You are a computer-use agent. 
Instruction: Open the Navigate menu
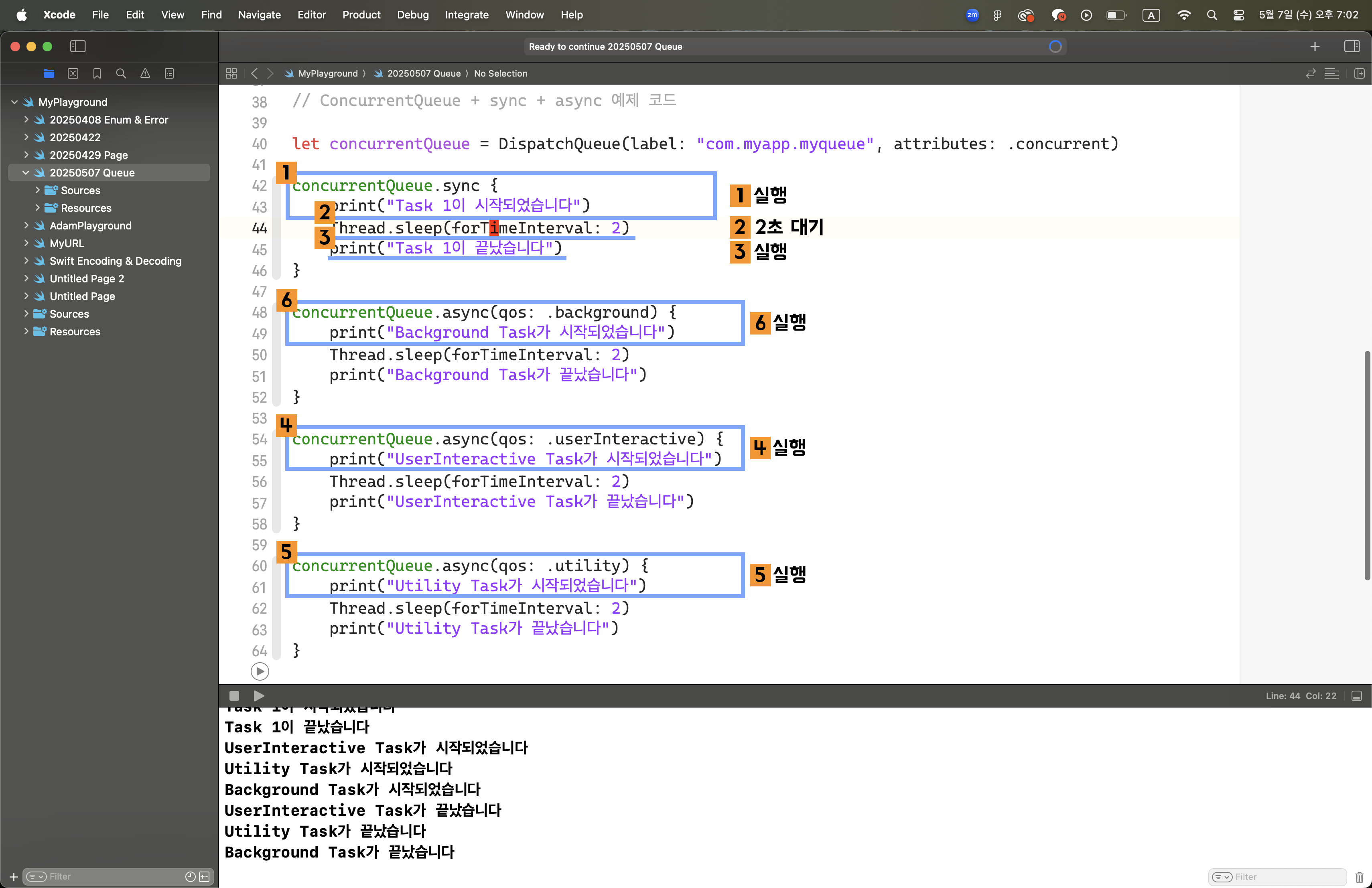pyautogui.click(x=260, y=14)
